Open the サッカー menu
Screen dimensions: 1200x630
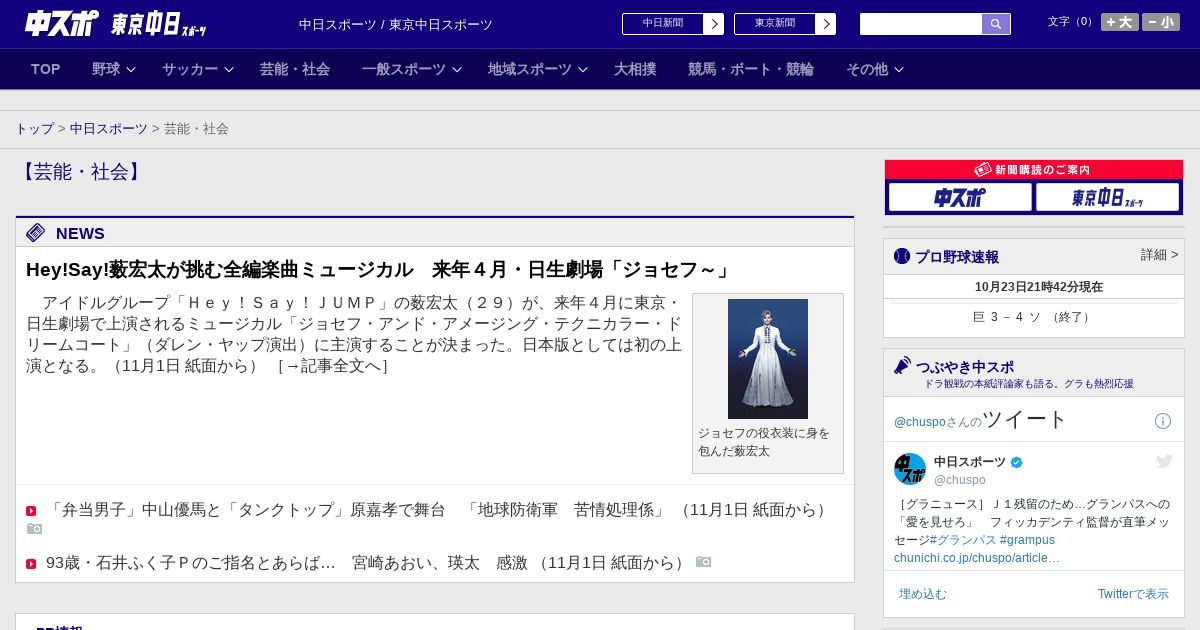coord(190,69)
